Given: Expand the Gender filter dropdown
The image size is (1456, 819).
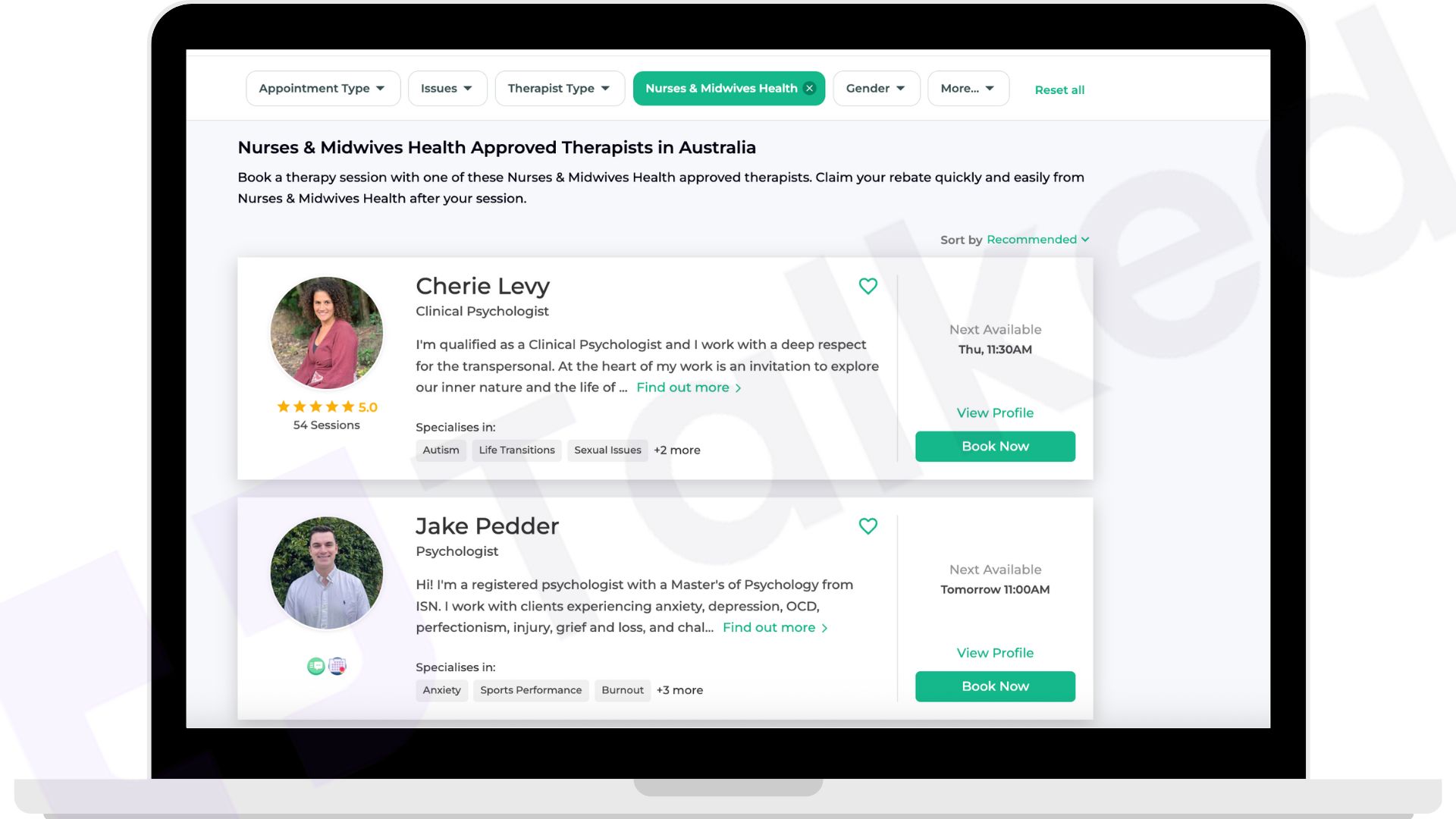Looking at the screenshot, I should 877,89.
